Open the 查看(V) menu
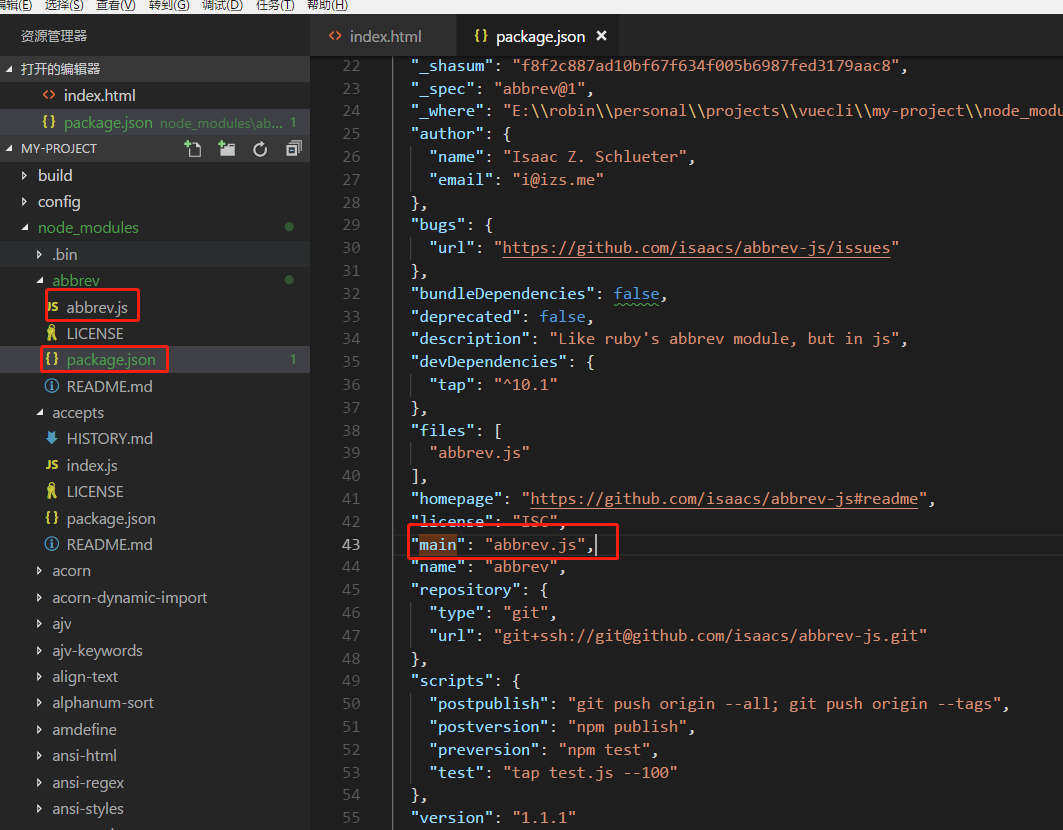Image resolution: width=1063 pixels, height=830 pixels. 115,5
